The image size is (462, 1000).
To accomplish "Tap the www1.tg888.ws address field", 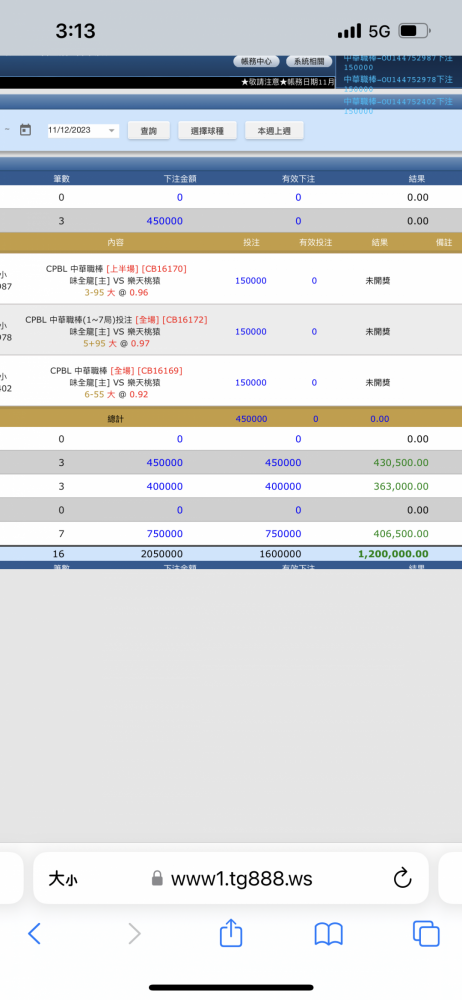I will point(231,878).
